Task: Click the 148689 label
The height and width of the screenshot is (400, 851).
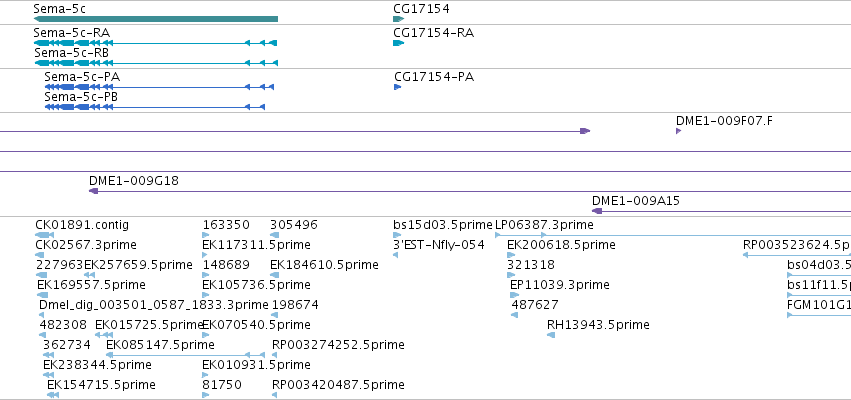Action: (226, 265)
